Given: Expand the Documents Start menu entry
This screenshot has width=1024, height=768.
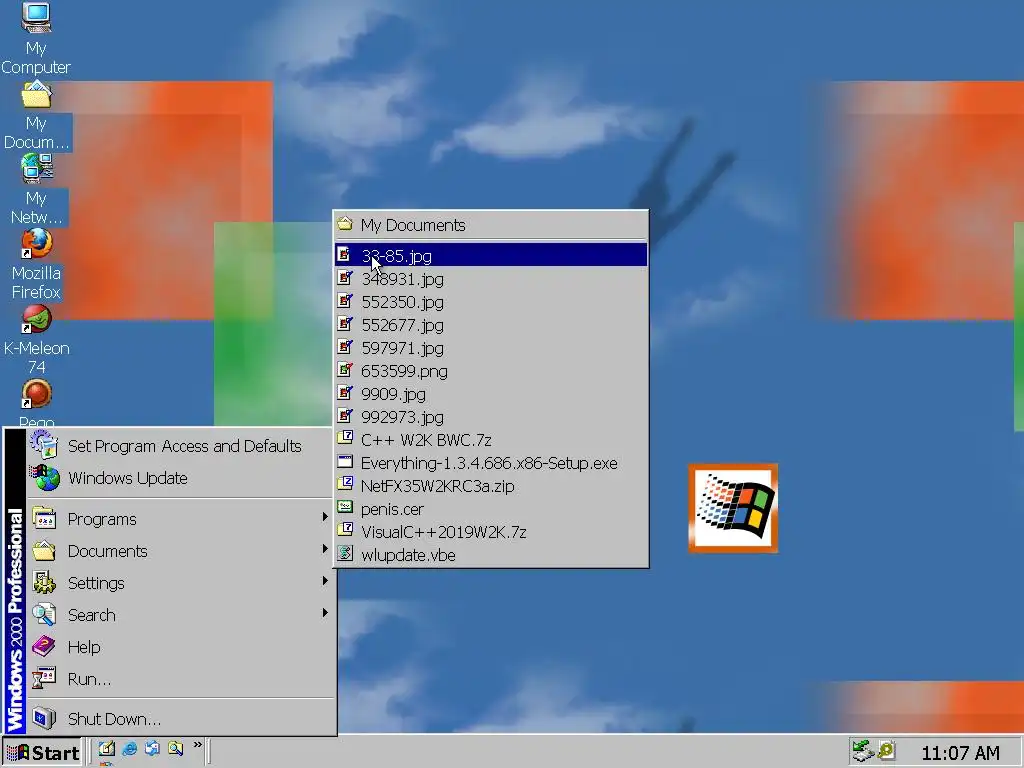Looking at the screenshot, I should (x=181, y=551).
